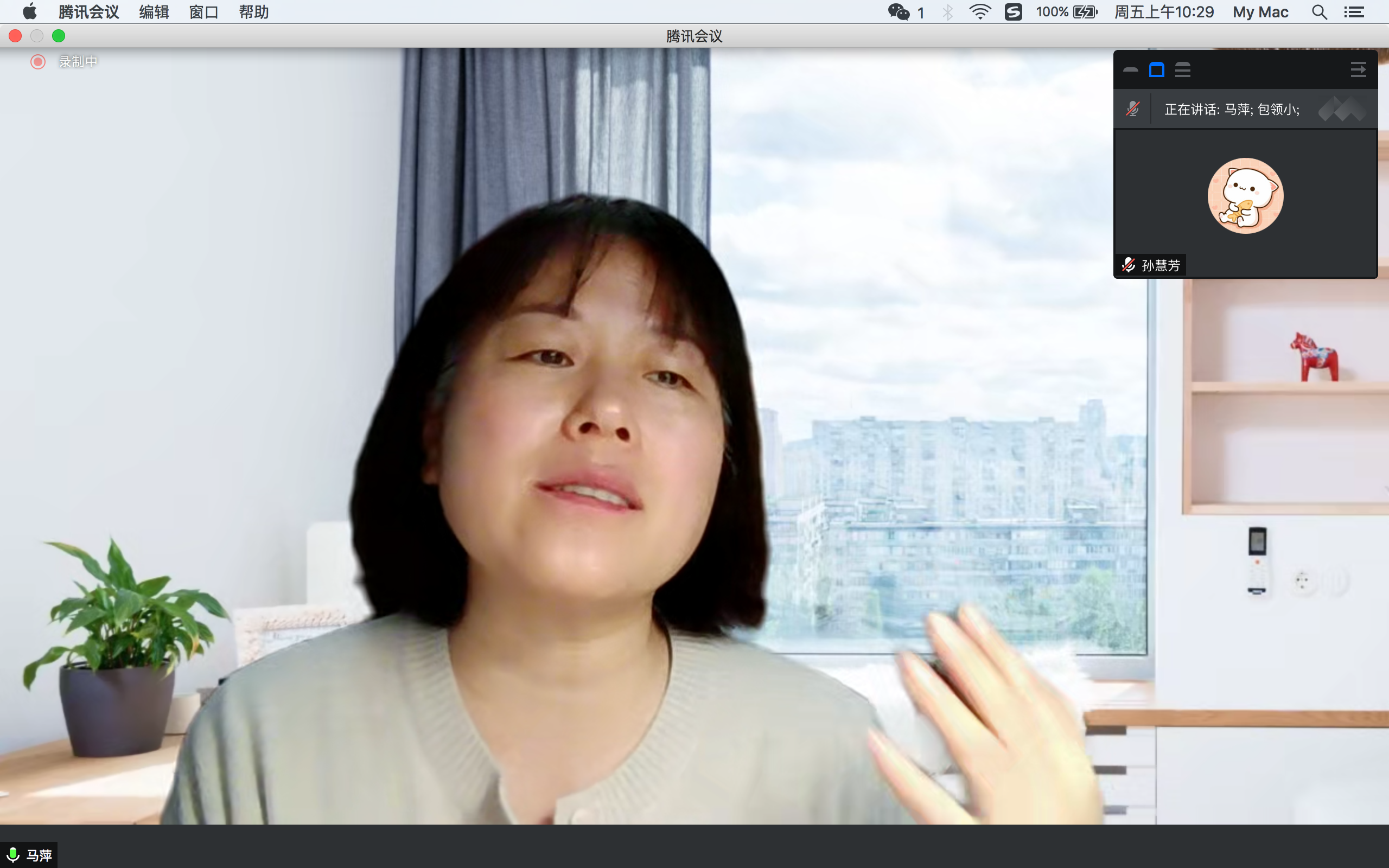Click the My Mac user menu

tap(1260, 11)
